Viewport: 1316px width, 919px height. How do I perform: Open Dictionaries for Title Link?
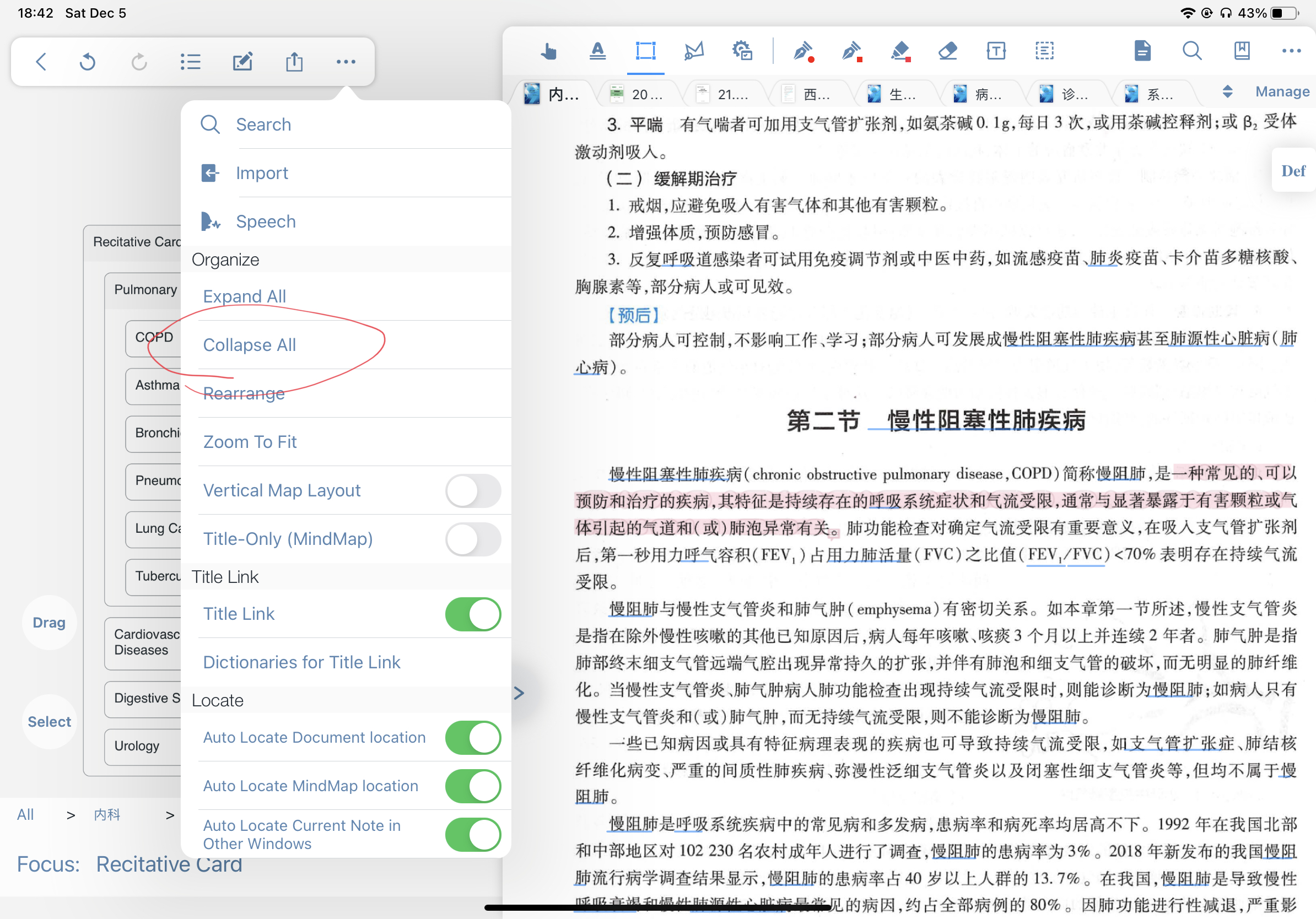click(x=301, y=662)
